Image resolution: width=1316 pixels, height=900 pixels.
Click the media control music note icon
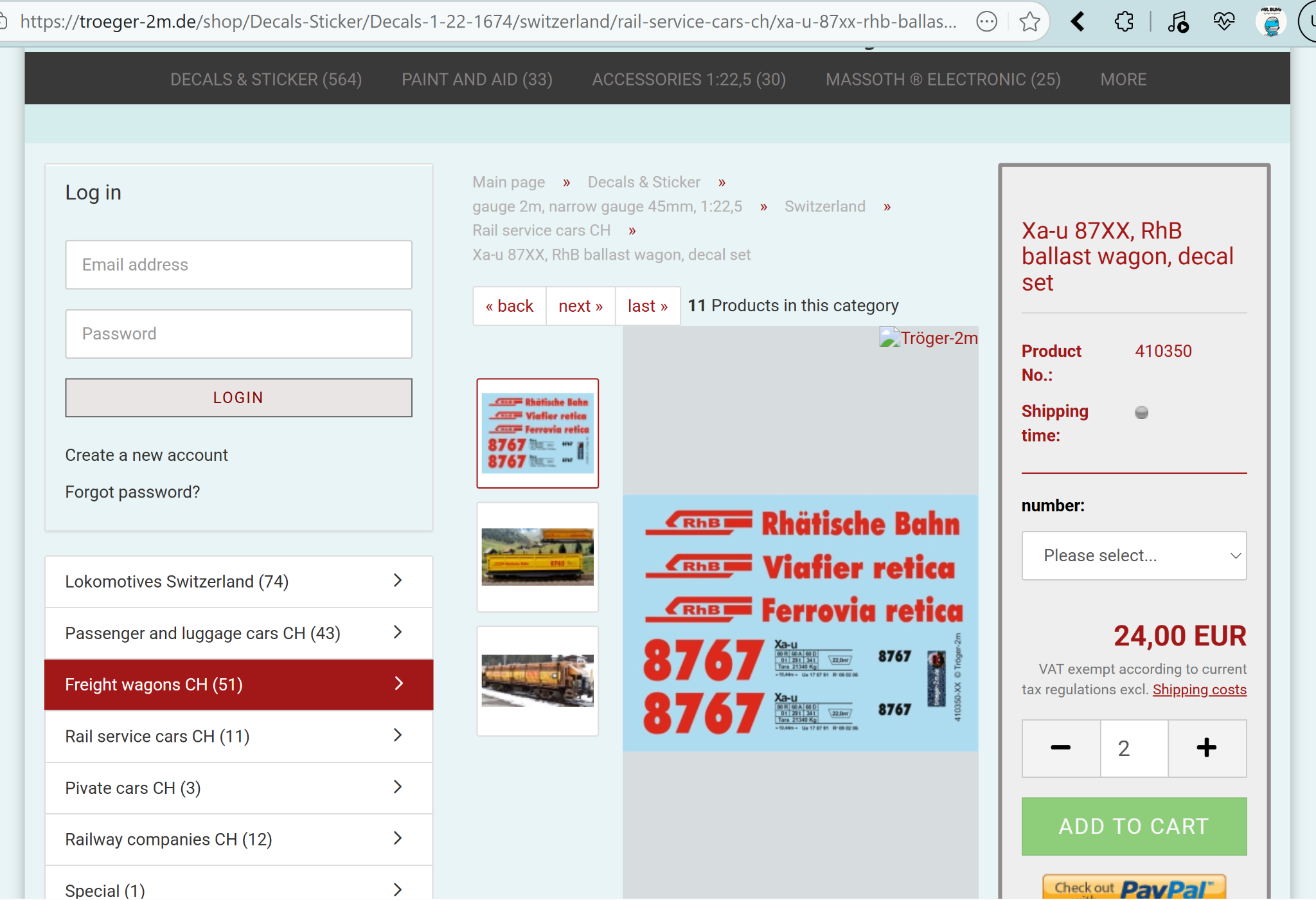(x=1177, y=22)
